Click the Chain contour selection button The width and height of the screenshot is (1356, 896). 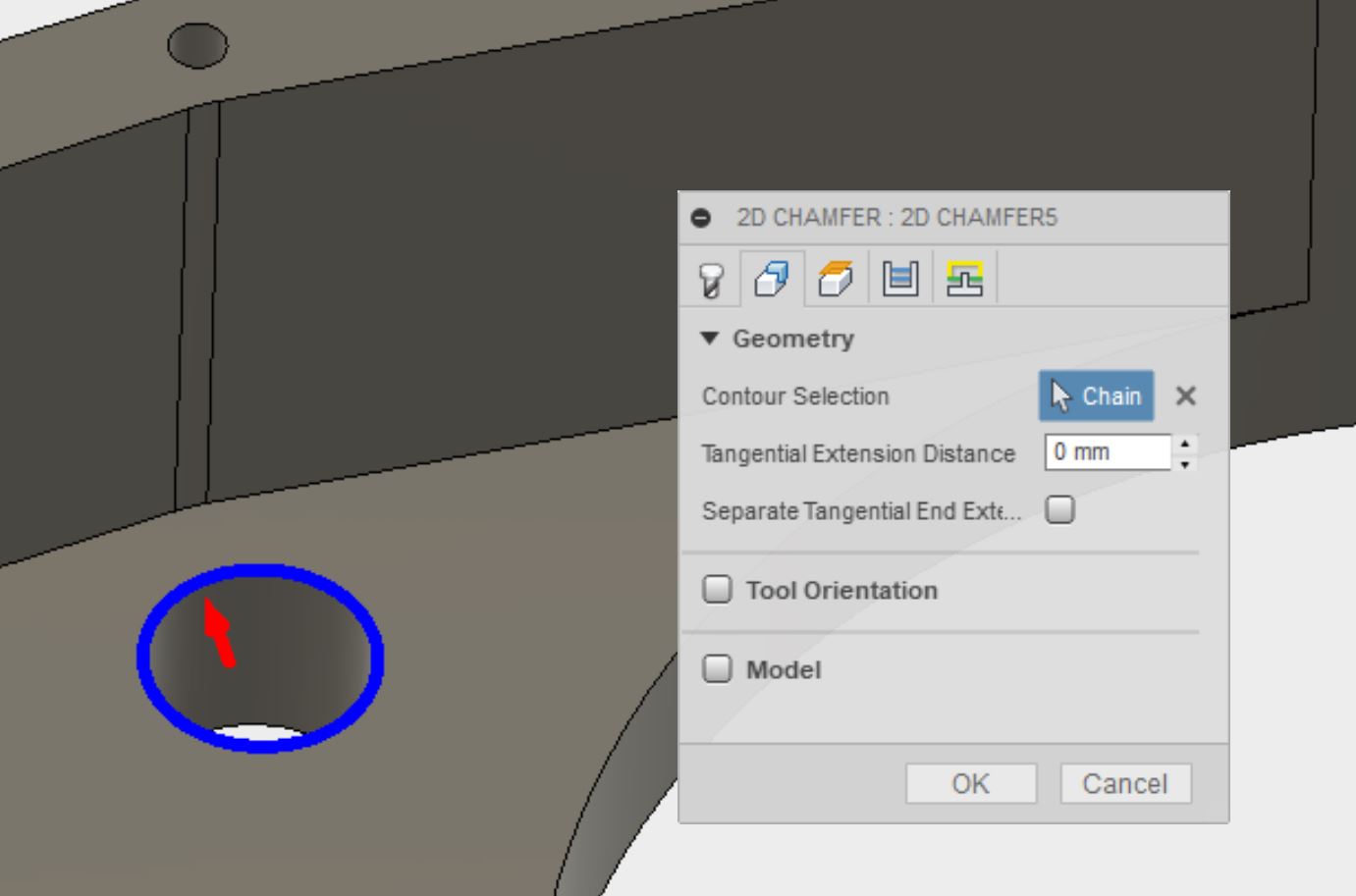point(1096,396)
